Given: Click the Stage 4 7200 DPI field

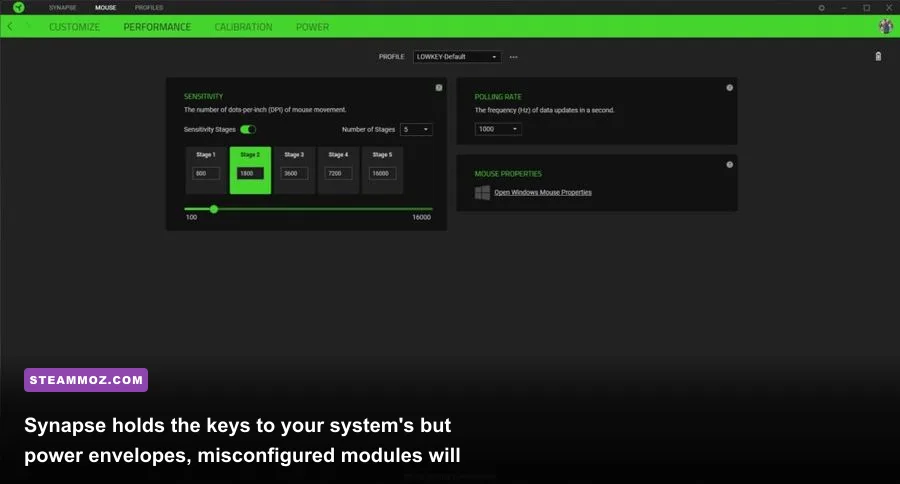Looking at the screenshot, I should point(339,173).
